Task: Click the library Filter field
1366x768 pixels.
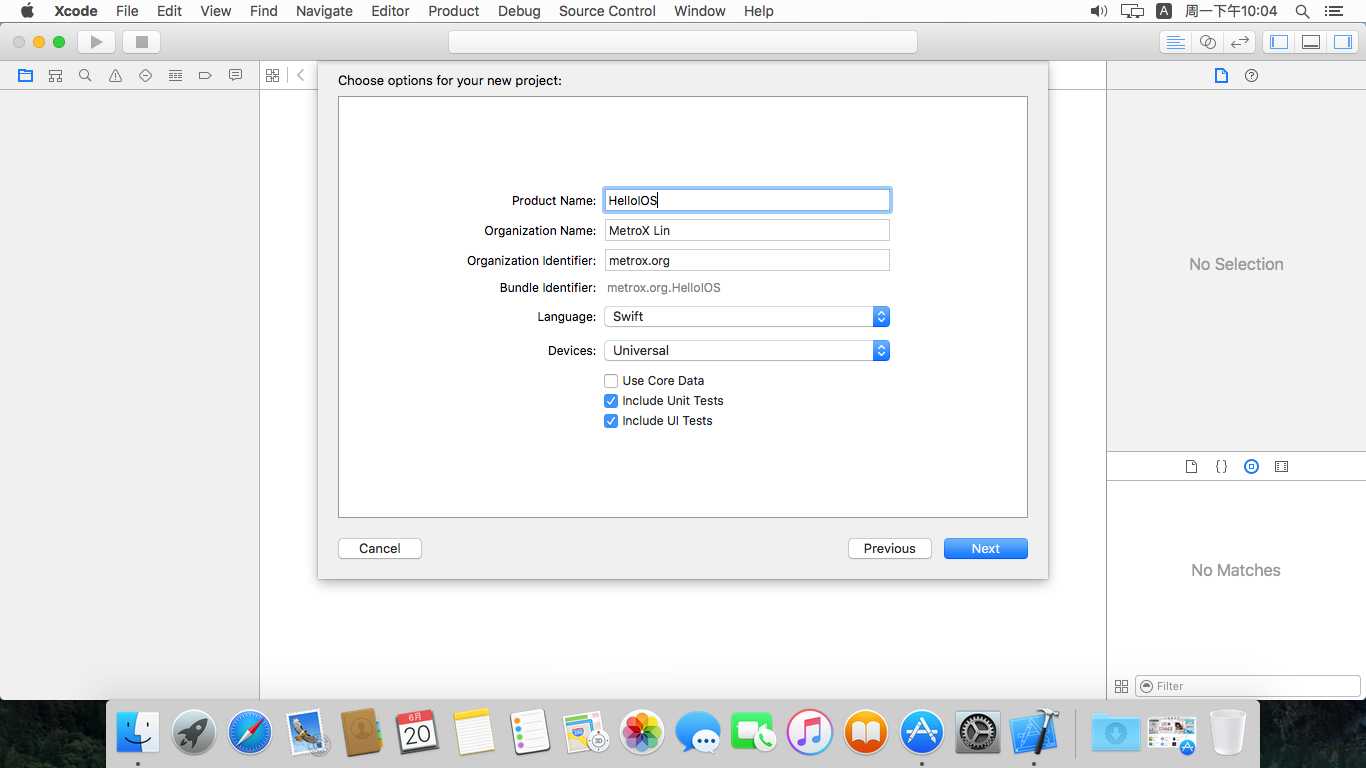Action: (1248, 686)
